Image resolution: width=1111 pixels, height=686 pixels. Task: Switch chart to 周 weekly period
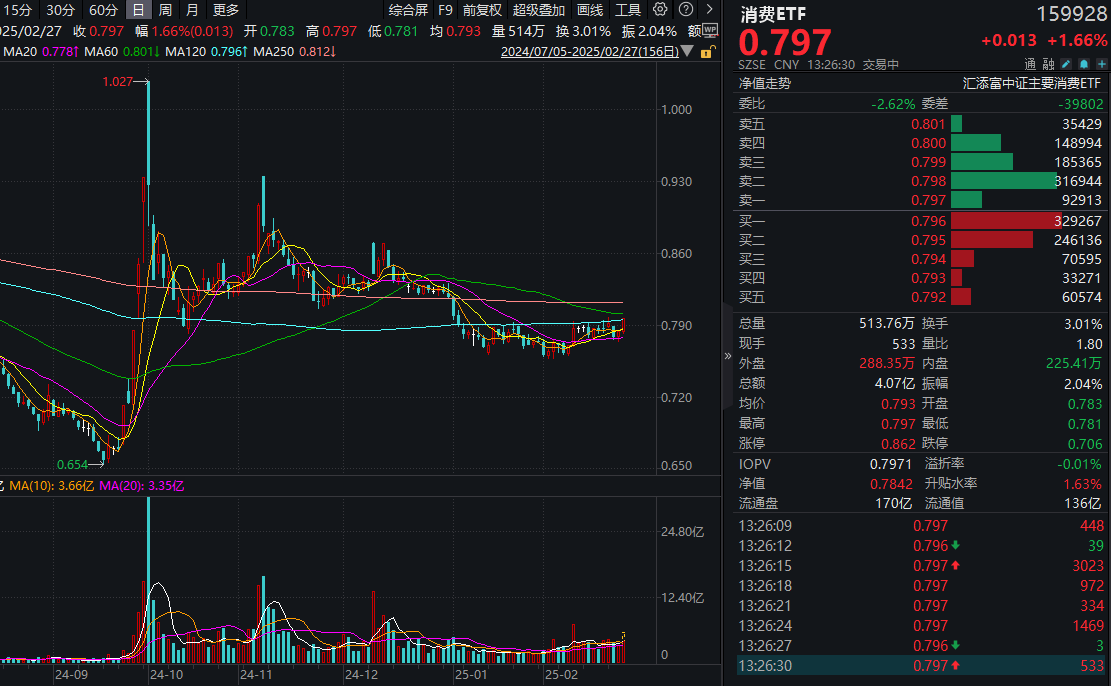pyautogui.click(x=165, y=10)
